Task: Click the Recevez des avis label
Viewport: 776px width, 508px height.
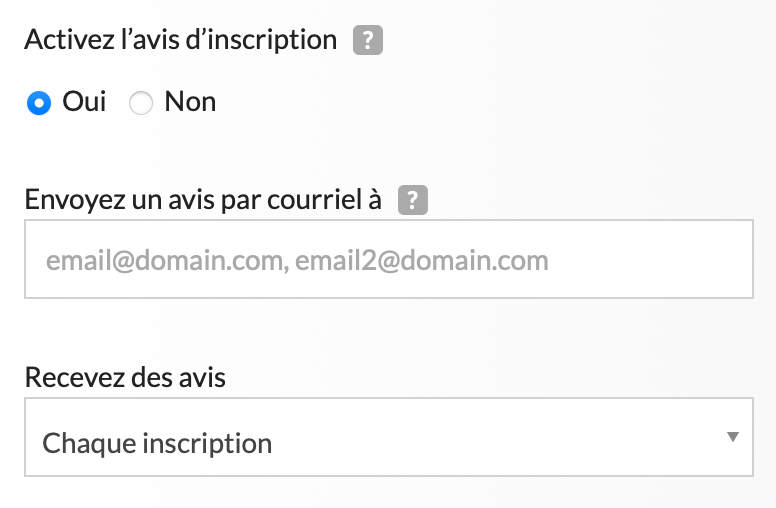Action: tap(125, 378)
